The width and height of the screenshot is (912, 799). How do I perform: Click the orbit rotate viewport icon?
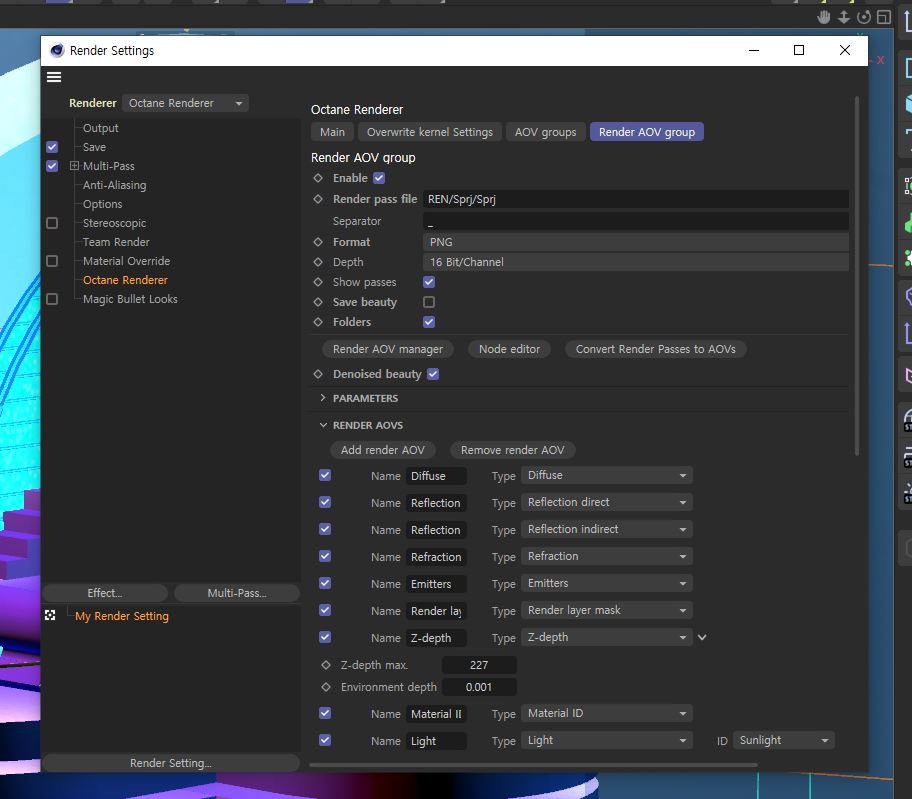(864, 17)
